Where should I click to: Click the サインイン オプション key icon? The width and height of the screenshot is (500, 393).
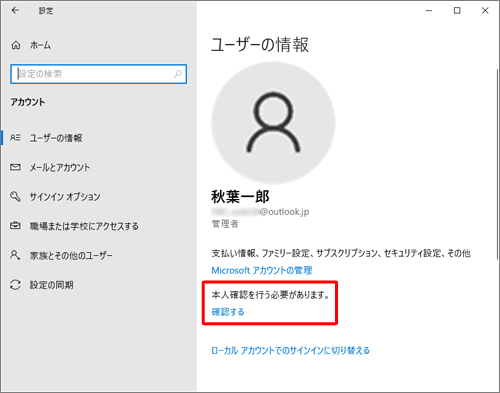click(x=15, y=196)
